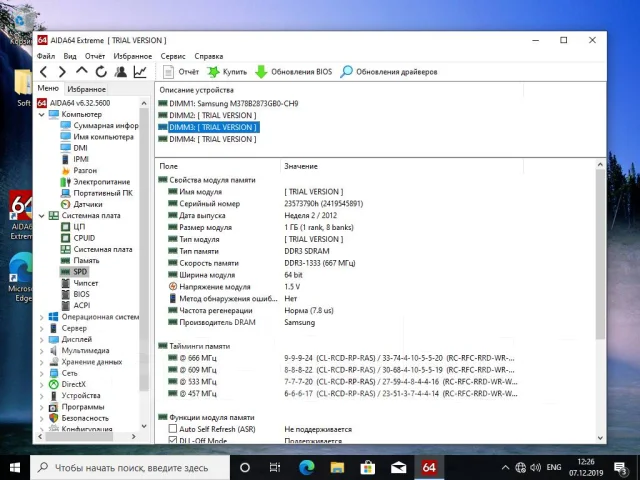The width and height of the screenshot is (640, 480).
Task: Expand the Хранение данных tree node
Action: pos(42,362)
